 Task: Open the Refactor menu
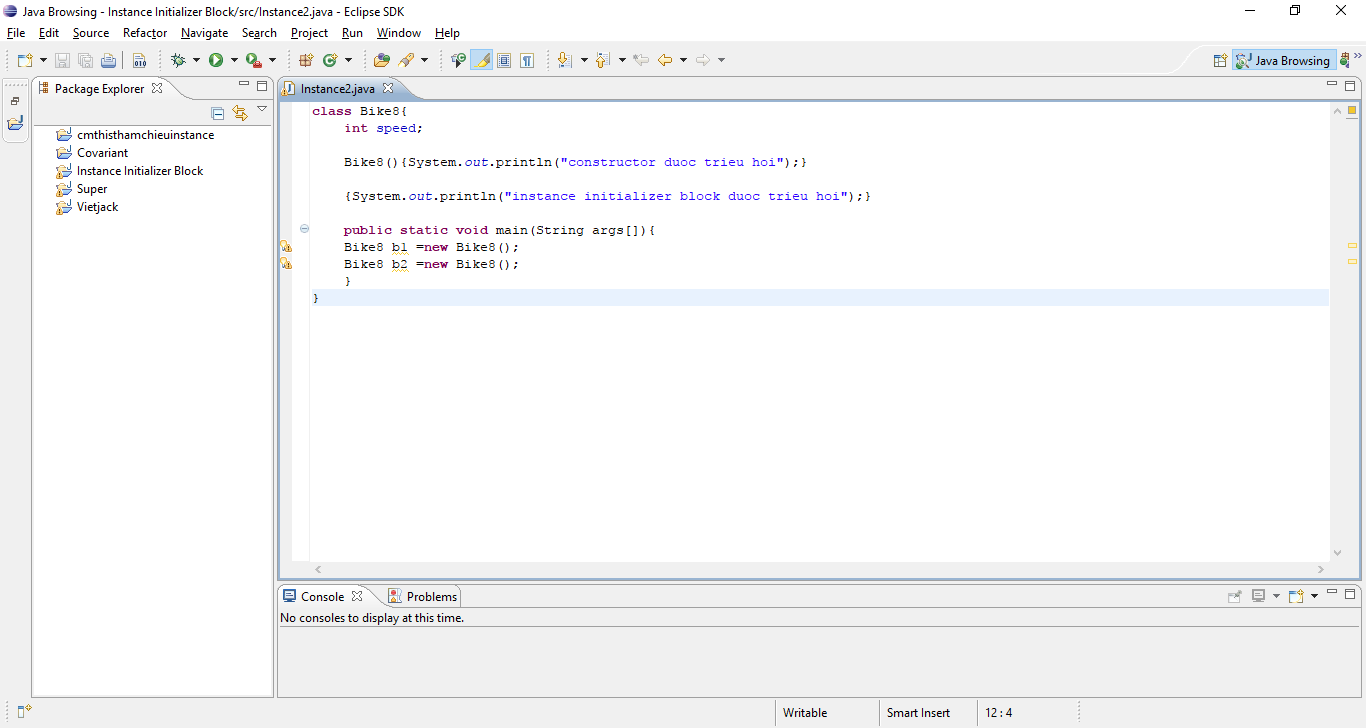tap(145, 33)
